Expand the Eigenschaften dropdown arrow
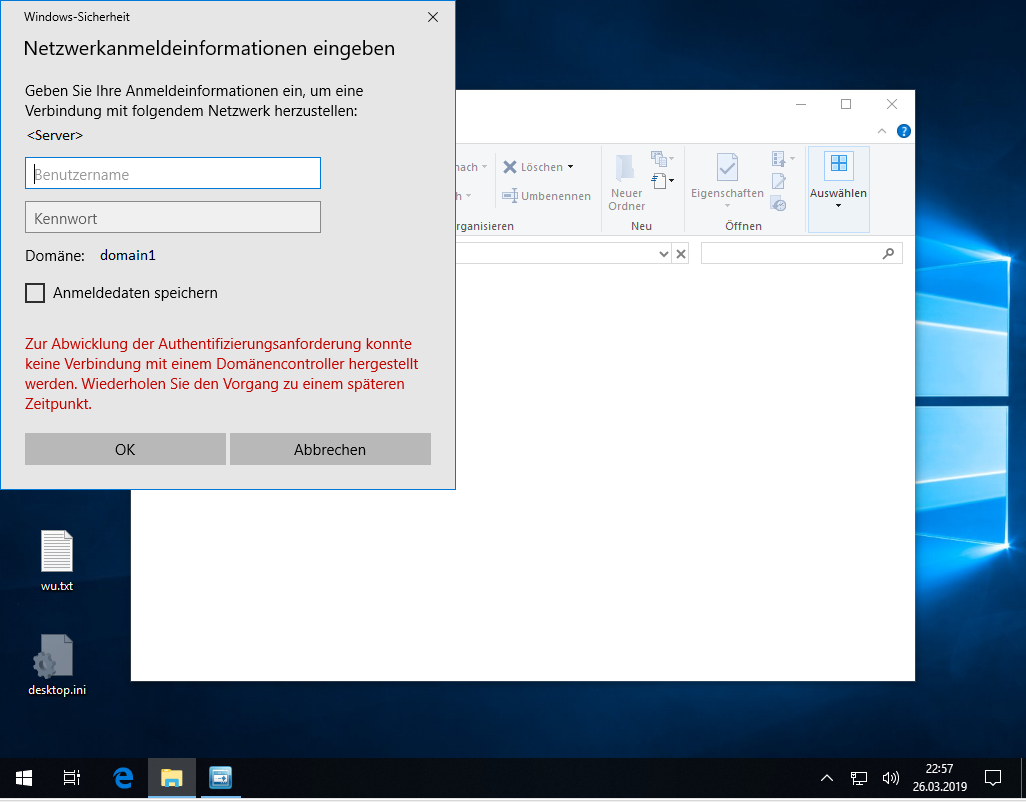The height and width of the screenshot is (802, 1026). [x=727, y=206]
